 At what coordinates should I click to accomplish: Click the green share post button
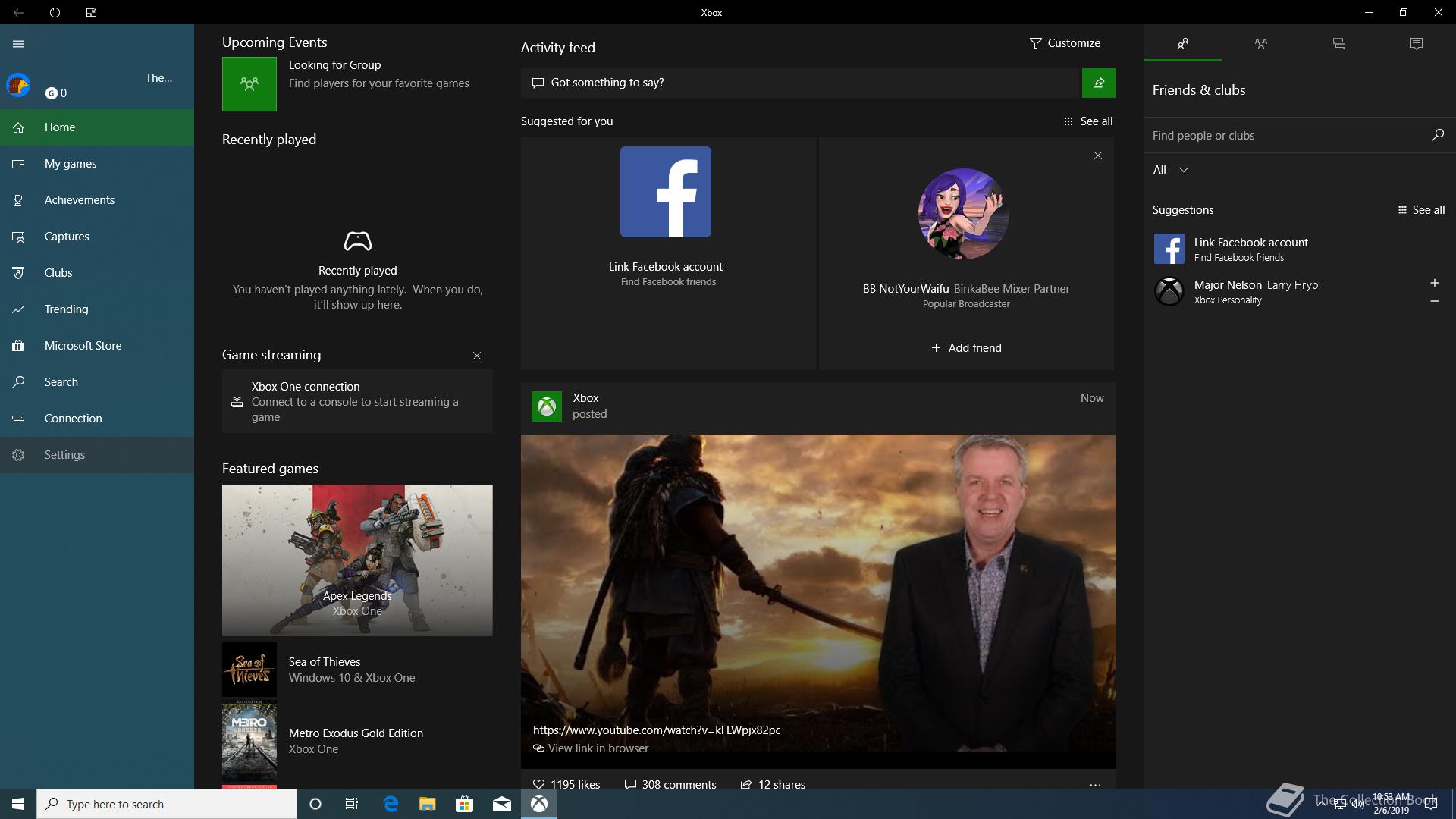click(x=1099, y=83)
